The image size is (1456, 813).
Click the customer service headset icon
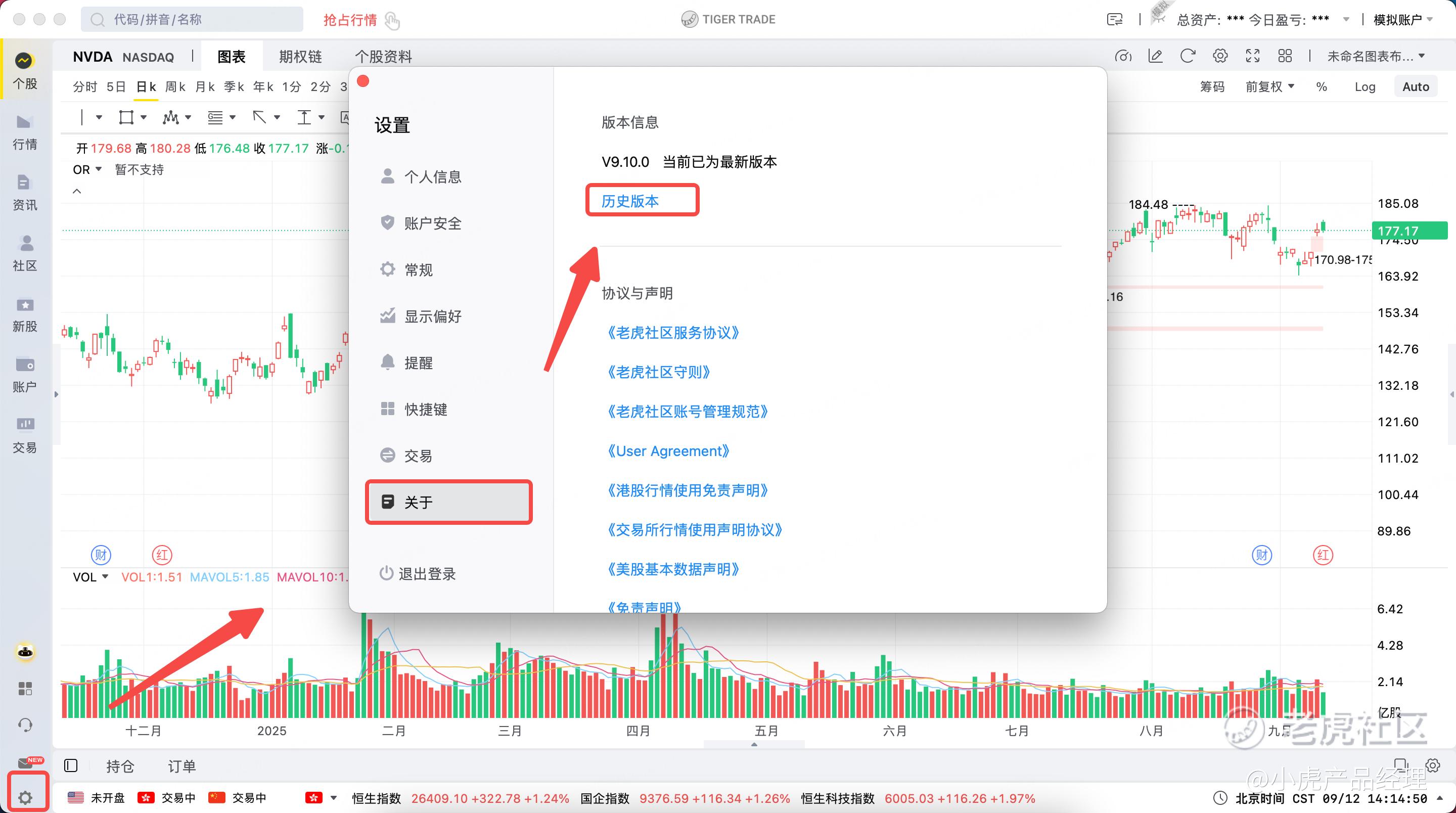[25, 725]
